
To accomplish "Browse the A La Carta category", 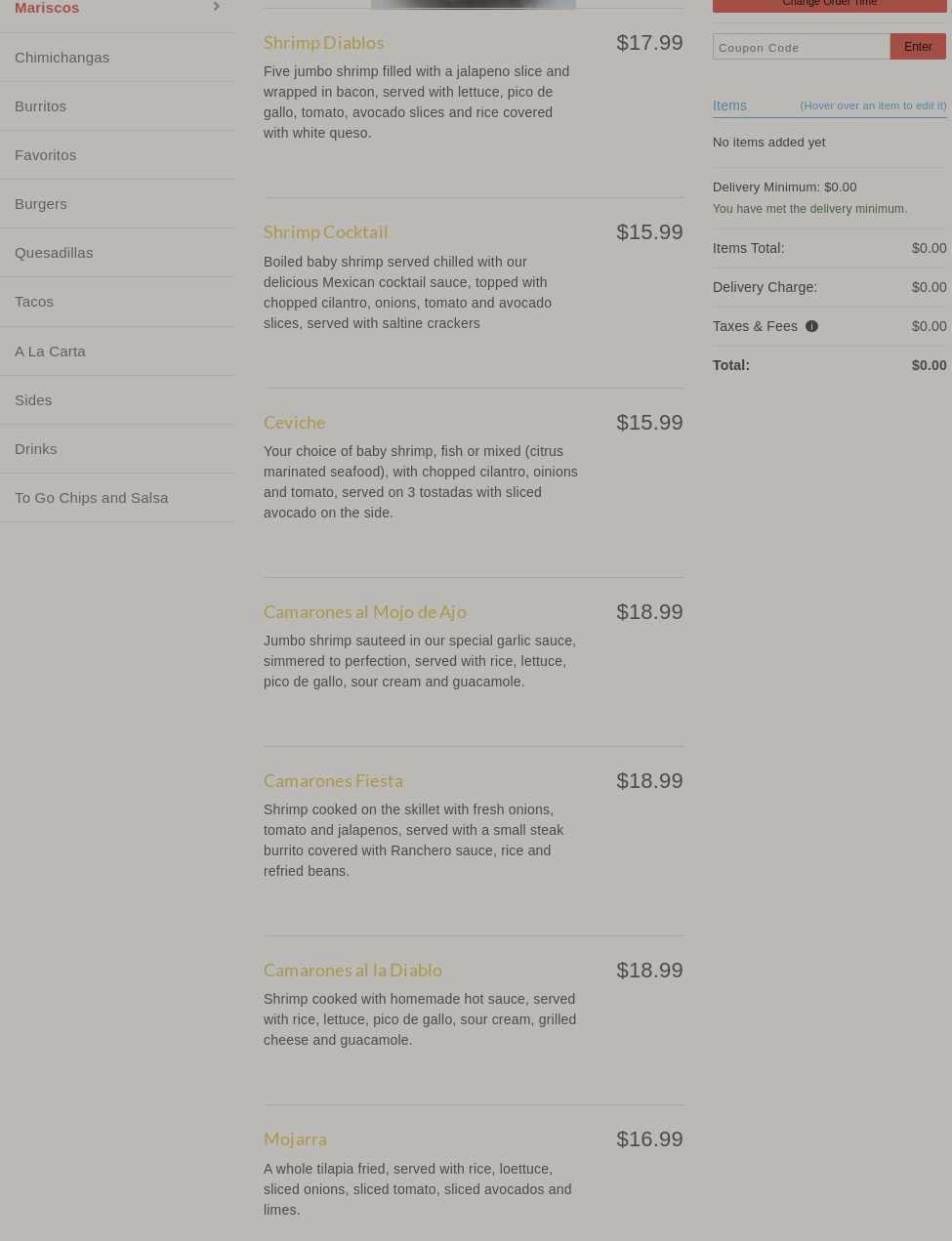I will (x=50, y=351).
